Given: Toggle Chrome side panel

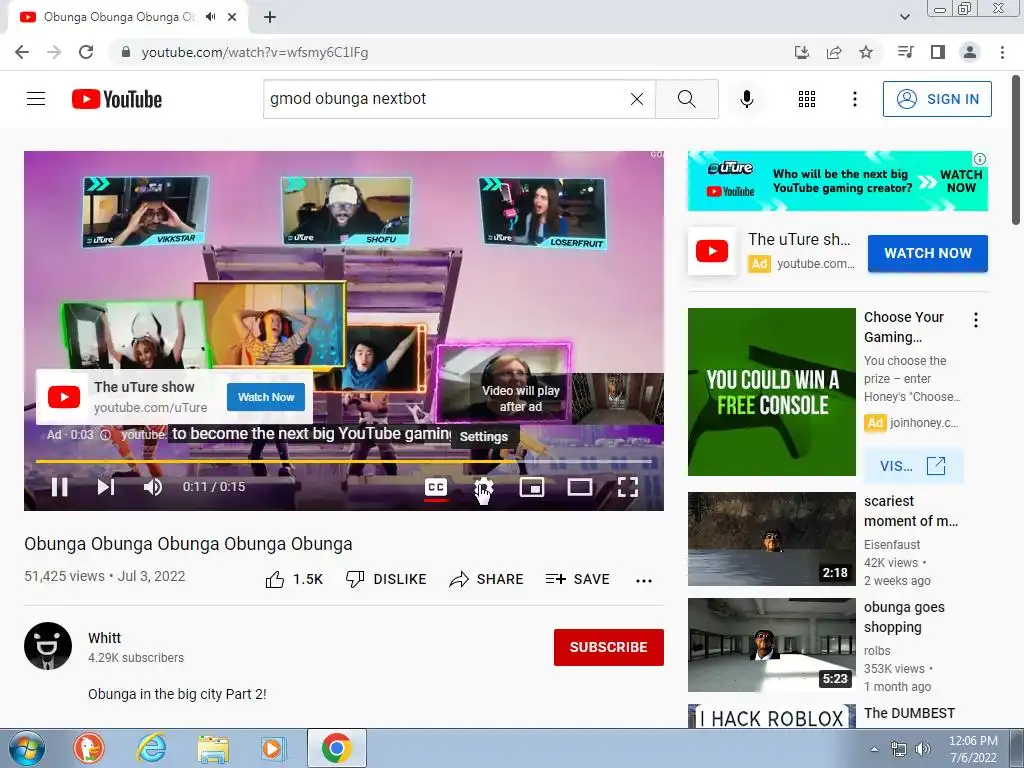Looking at the screenshot, I should (938, 52).
